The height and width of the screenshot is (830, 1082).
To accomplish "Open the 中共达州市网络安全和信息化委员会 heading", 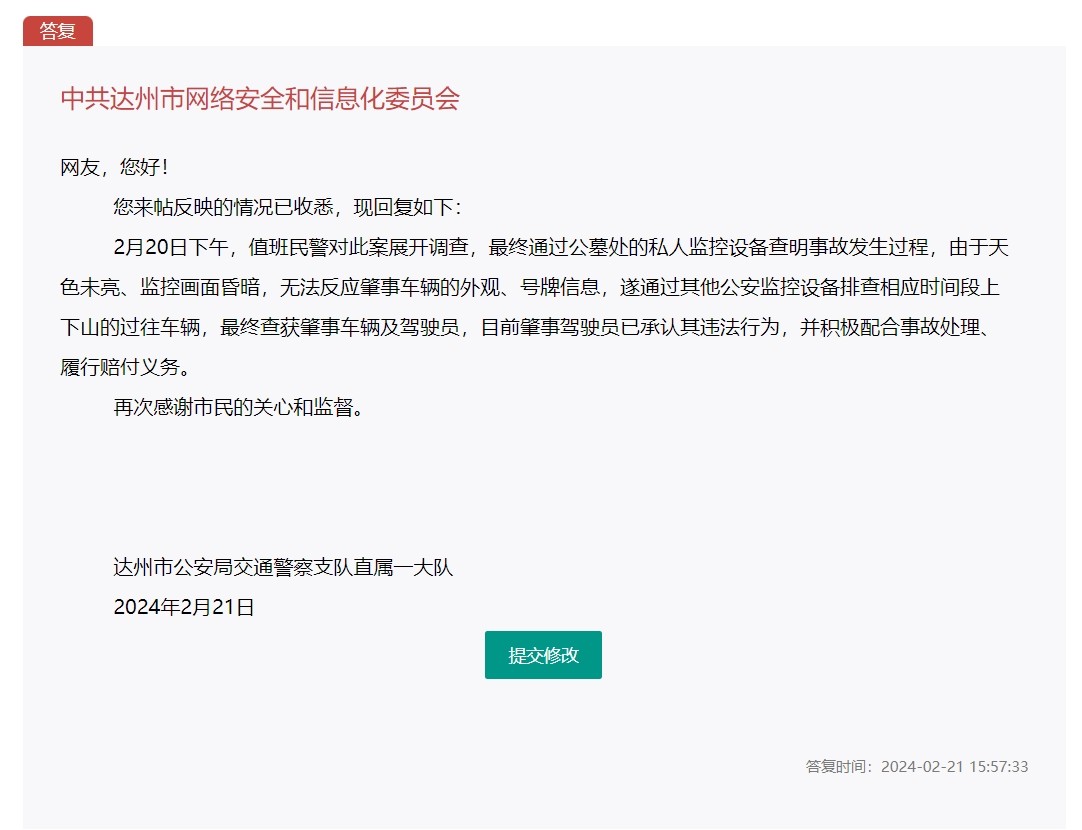I will (260, 98).
